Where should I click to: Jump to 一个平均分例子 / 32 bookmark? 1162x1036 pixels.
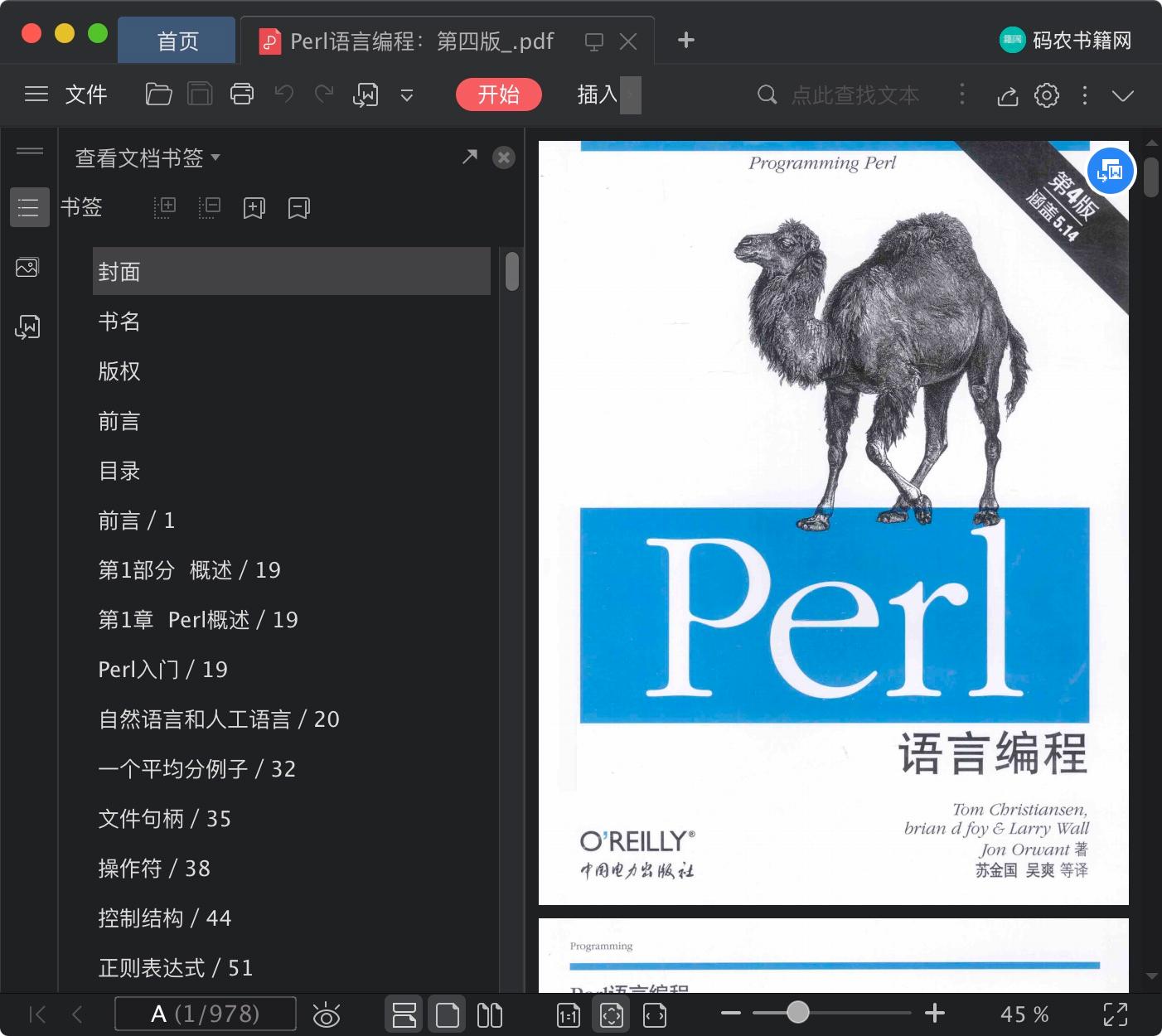pyautogui.click(x=197, y=769)
